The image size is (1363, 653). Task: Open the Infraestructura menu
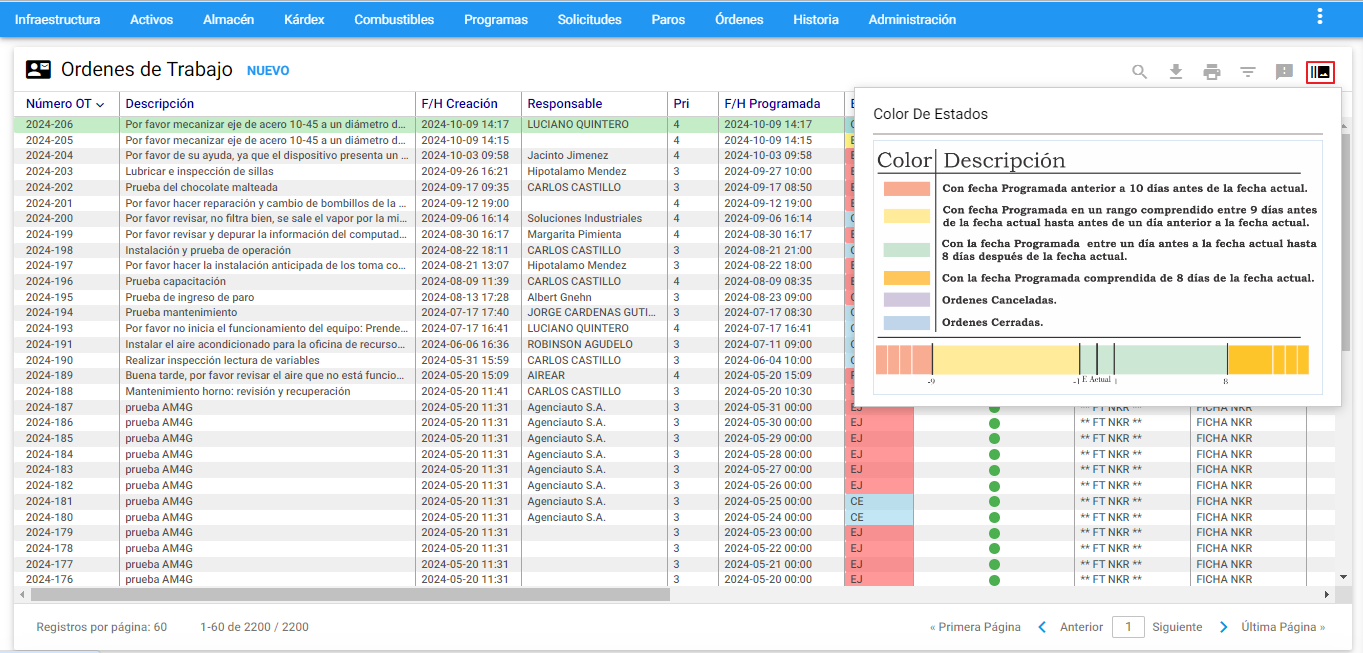(57, 19)
